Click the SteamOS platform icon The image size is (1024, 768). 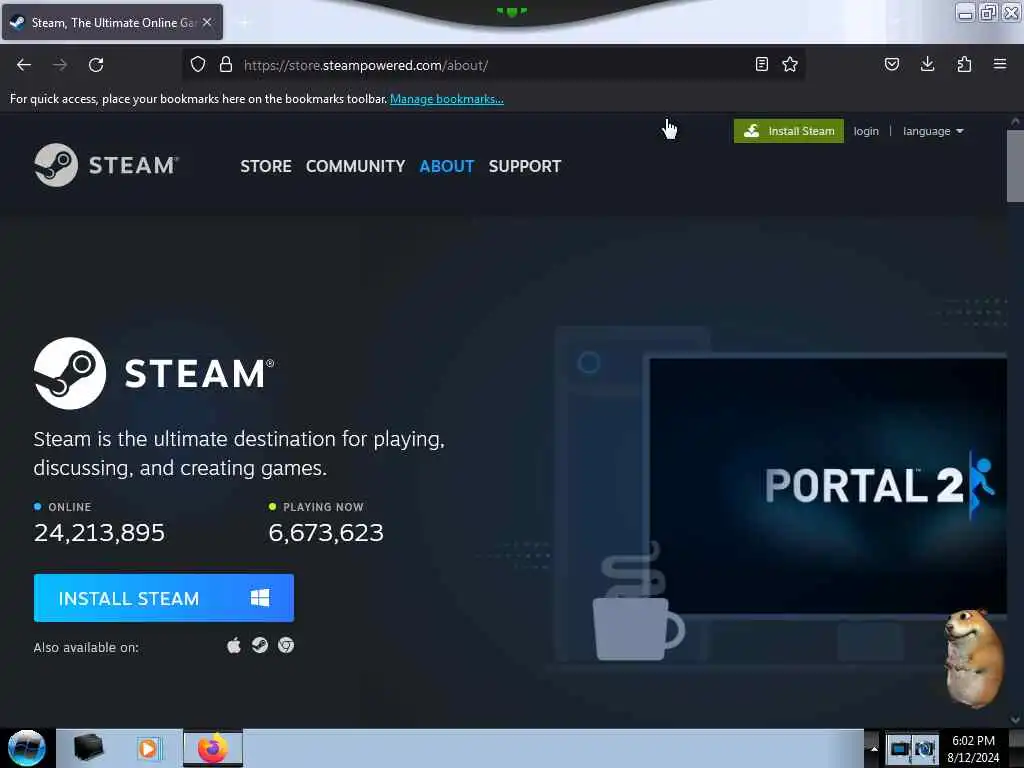[x=260, y=646]
